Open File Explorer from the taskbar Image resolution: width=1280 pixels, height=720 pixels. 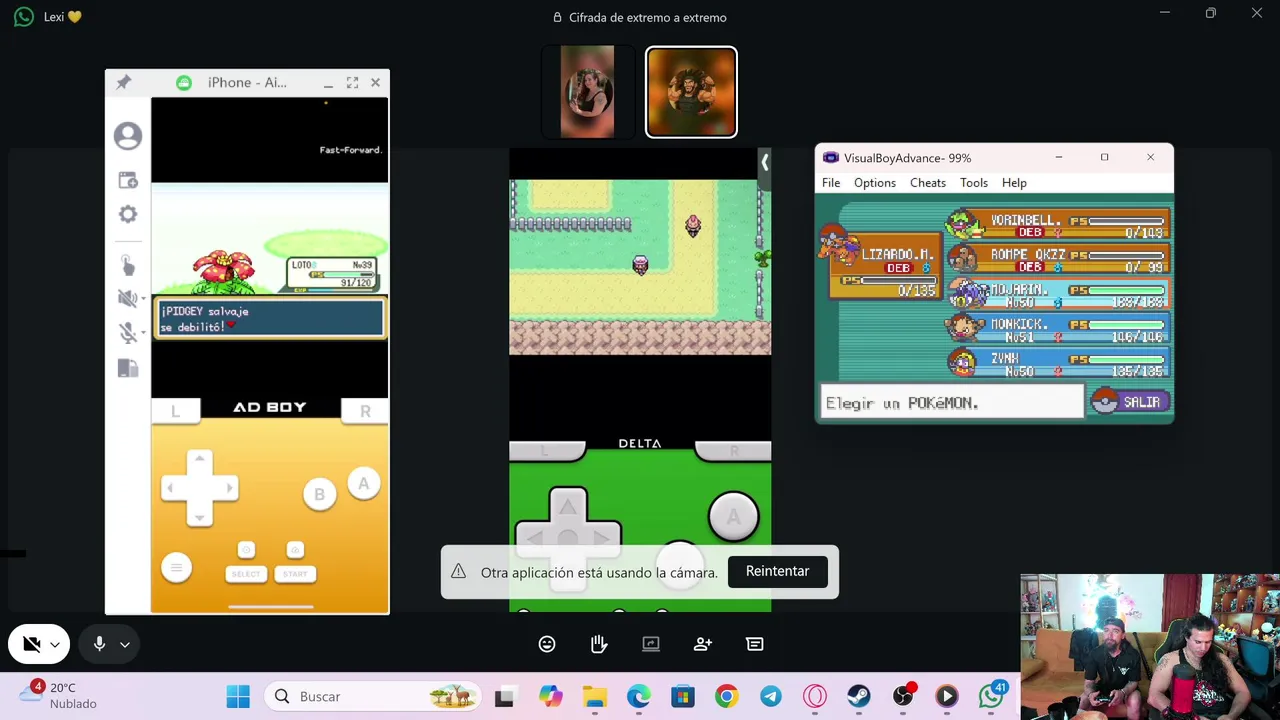tap(595, 696)
